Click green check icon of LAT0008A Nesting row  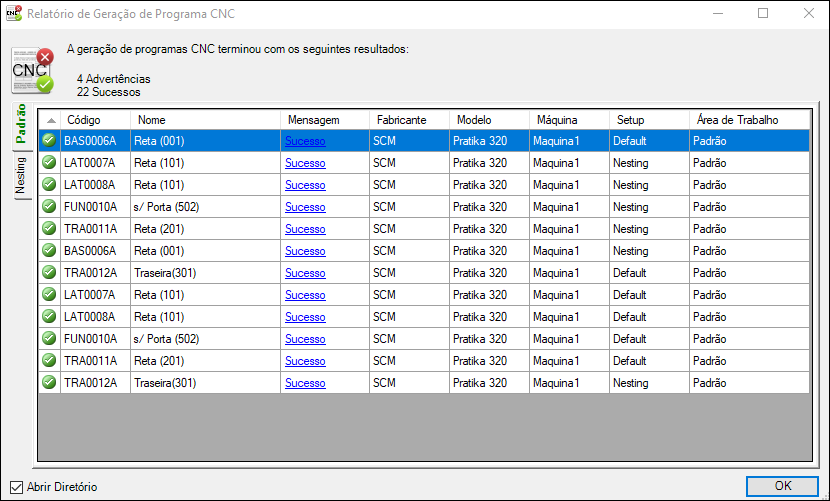pos(49,184)
